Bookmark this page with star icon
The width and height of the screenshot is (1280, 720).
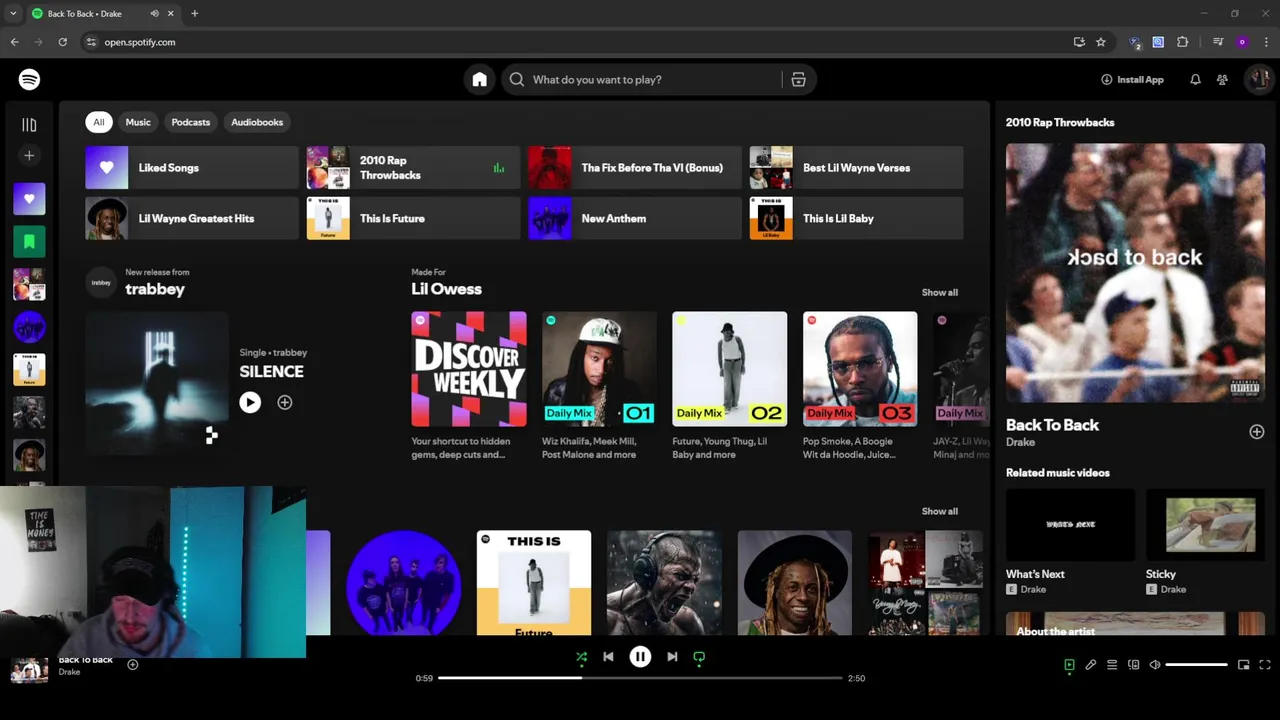[x=1101, y=42]
